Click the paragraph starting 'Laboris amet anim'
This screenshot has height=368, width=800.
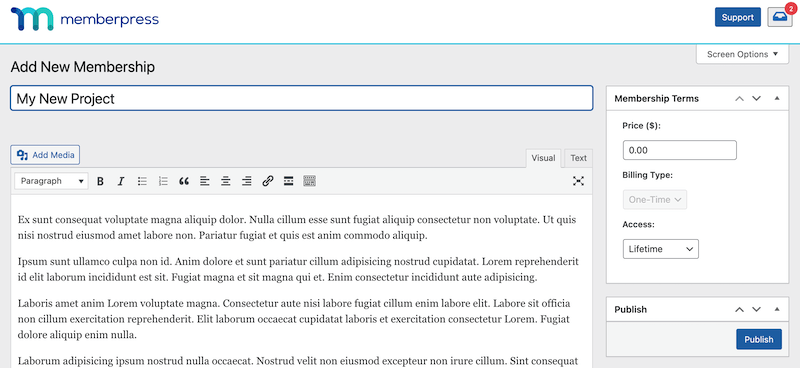point(294,319)
